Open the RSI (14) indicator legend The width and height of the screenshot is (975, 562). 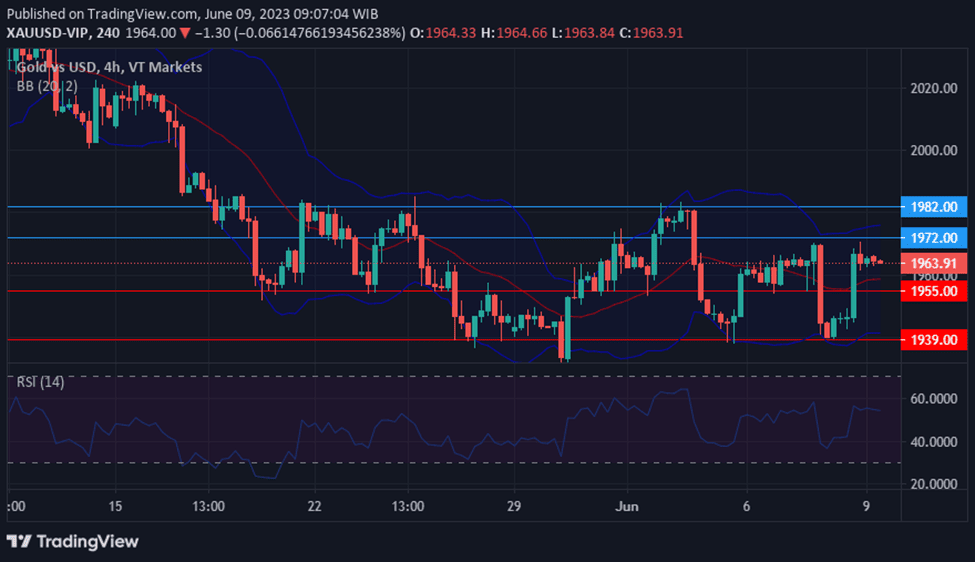pyautogui.click(x=40, y=382)
